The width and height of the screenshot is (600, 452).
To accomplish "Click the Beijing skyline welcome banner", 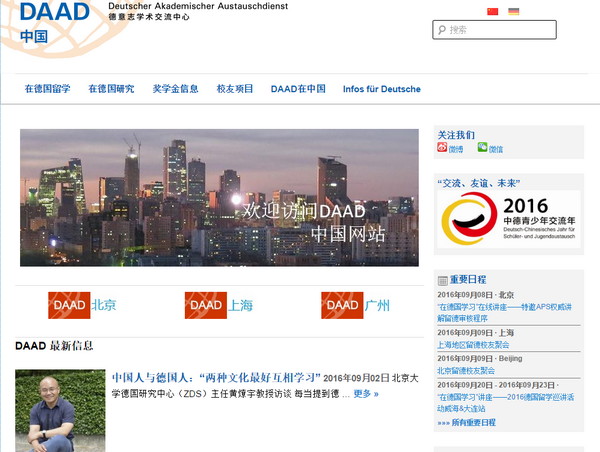I will coord(219,197).
